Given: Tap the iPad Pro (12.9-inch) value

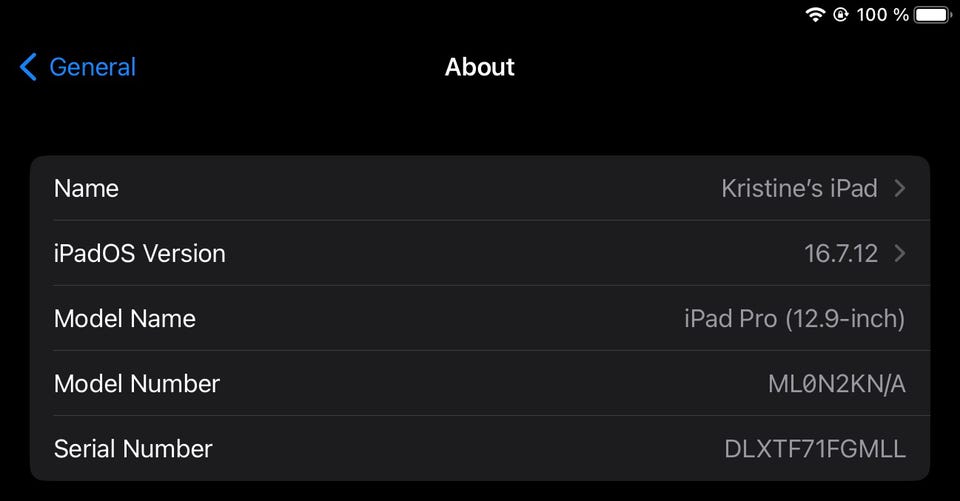Looking at the screenshot, I should (x=794, y=319).
